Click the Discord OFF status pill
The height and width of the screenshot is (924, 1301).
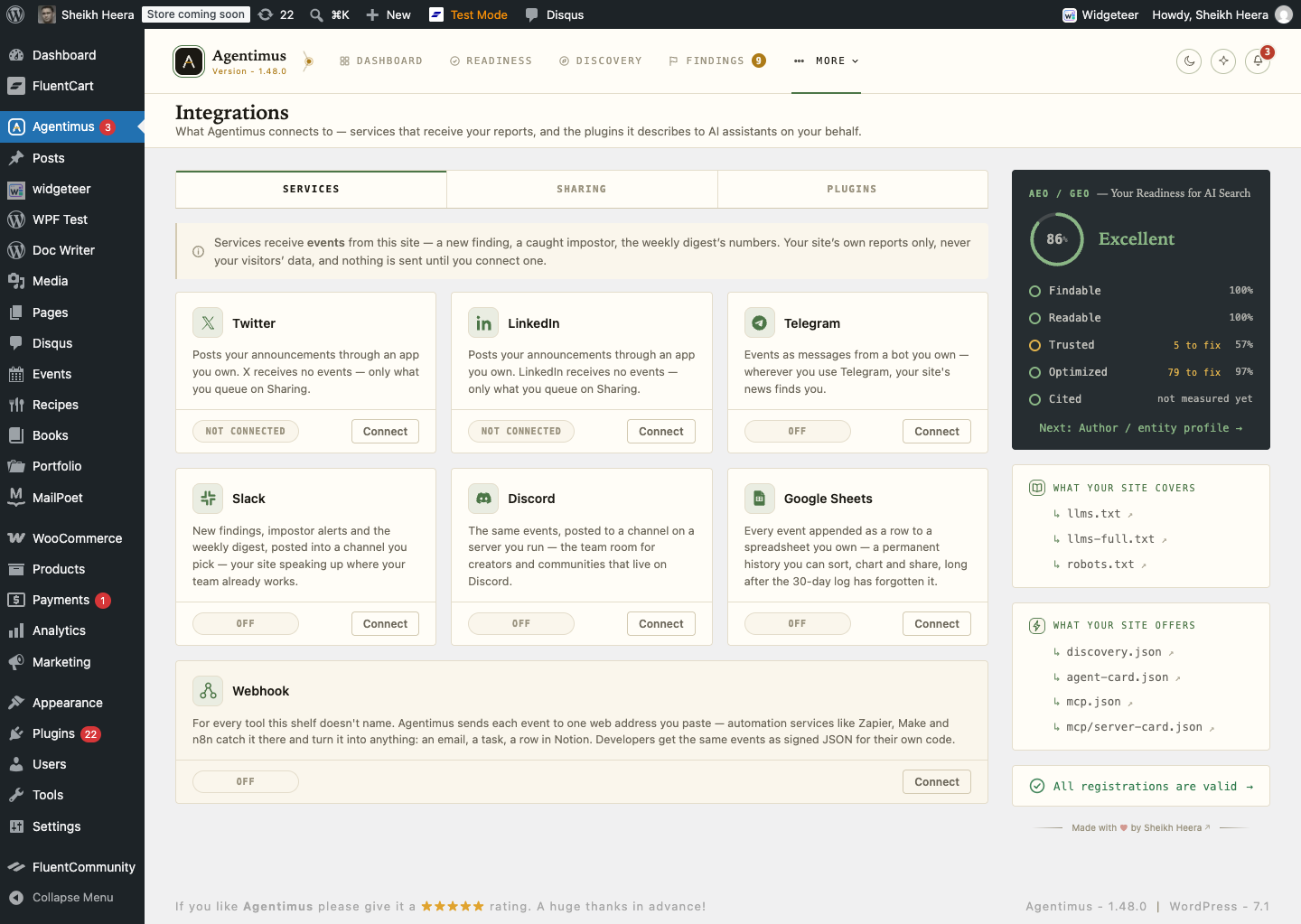point(521,624)
